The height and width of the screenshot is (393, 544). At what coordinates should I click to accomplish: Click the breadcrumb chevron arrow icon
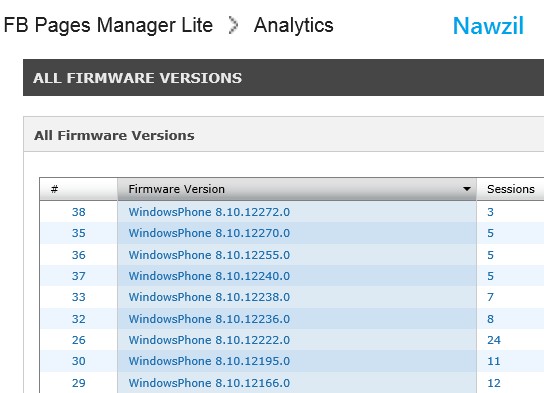click(x=233, y=25)
